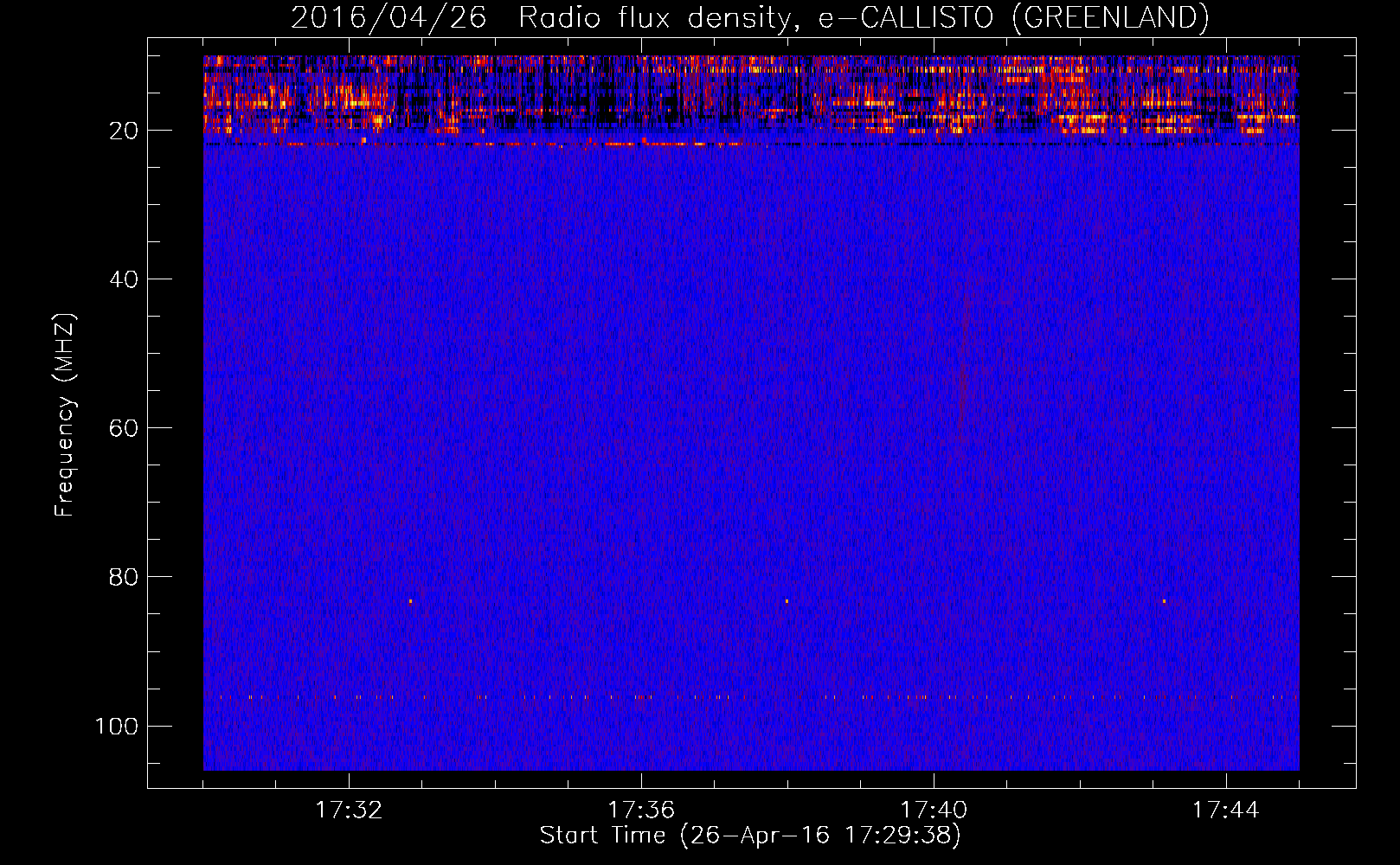
Task: Click the bright orange spot near 17:38
Action: pos(787,601)
